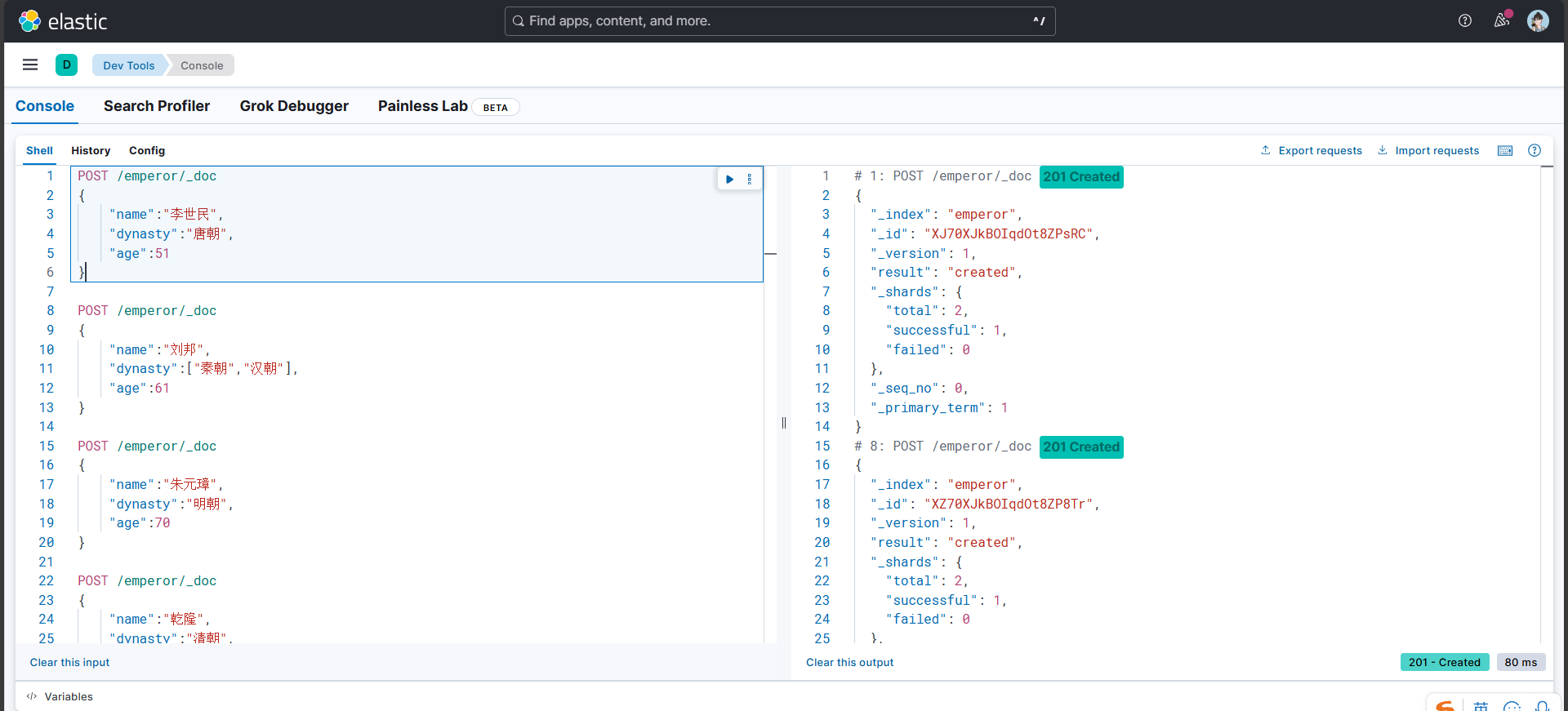This screenshot has width=1568, height=711.
Task: Open the user avatar menu
Action: click(1538, 21)
